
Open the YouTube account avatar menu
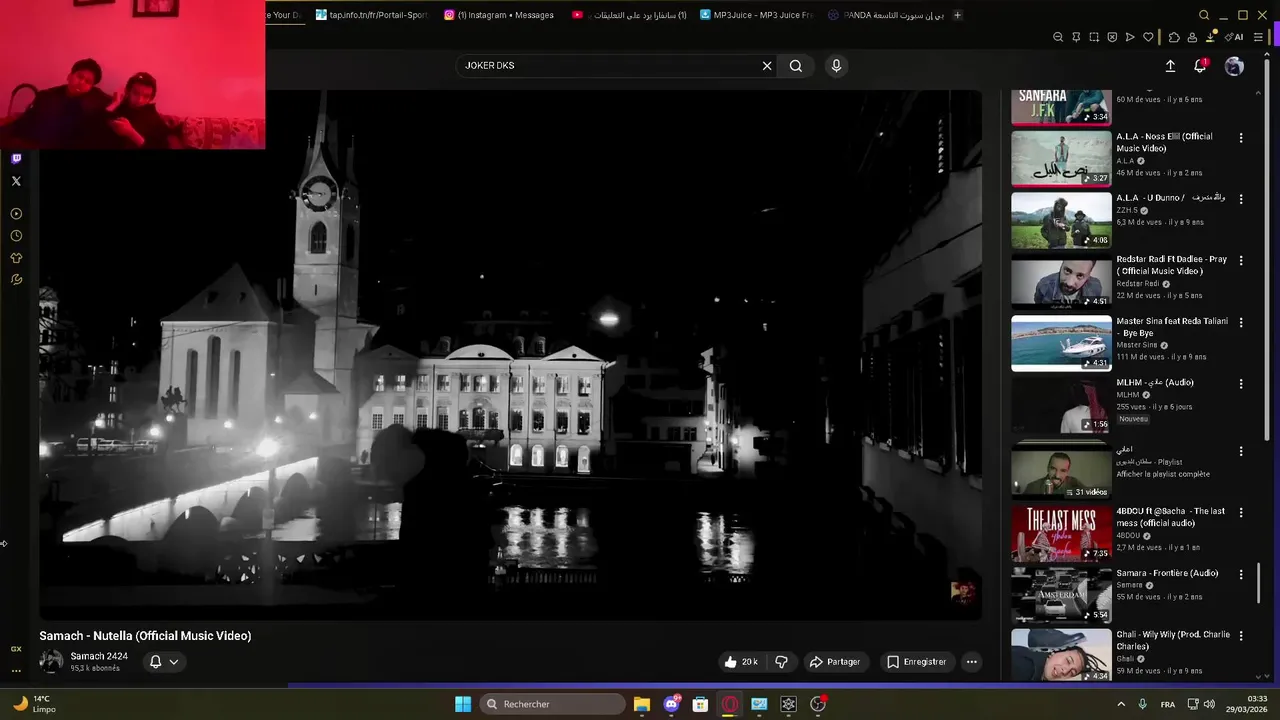[x=1234, y=66]
